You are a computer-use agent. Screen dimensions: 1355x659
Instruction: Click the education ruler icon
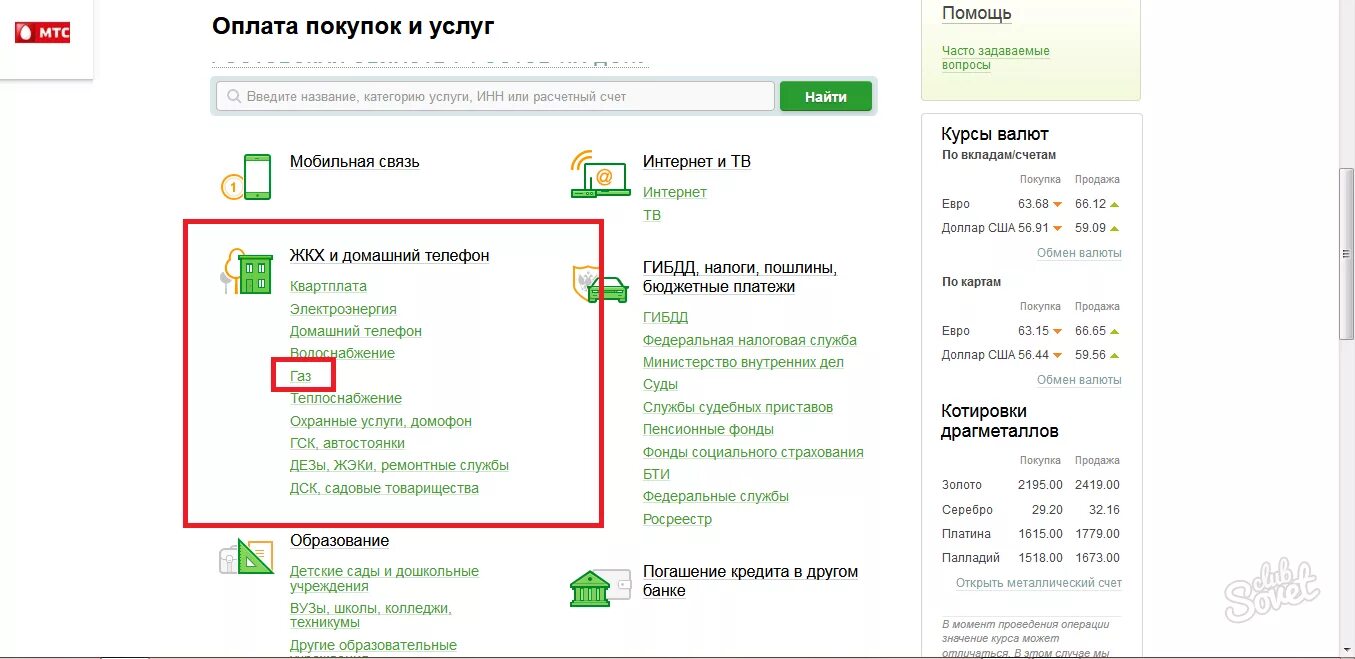(247, 556)
